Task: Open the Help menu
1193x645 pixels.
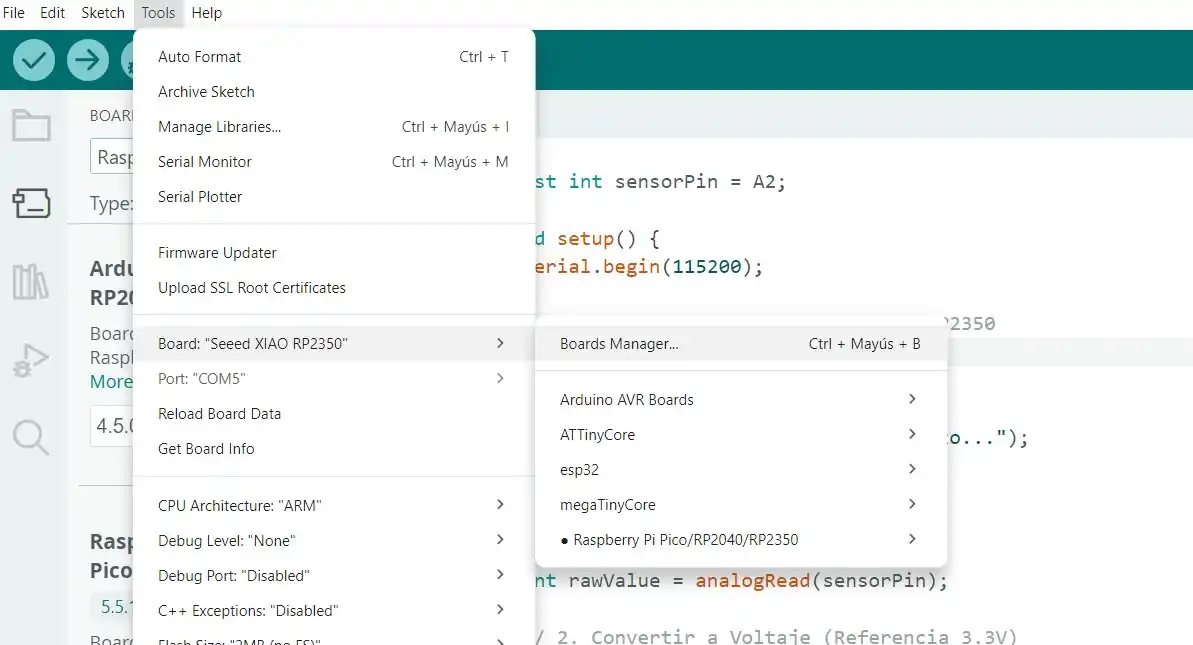Action: (206, 13)
